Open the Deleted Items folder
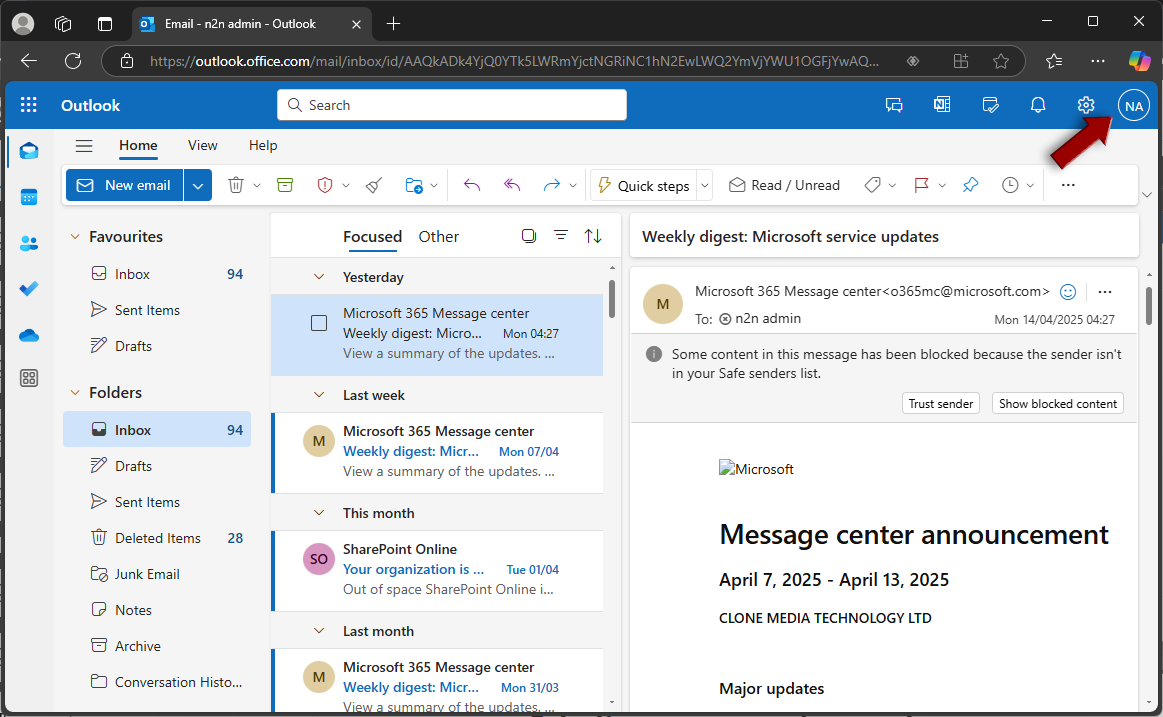This screenshot has height=717, width=1163. pyautogui.click(x=157, y=538)
